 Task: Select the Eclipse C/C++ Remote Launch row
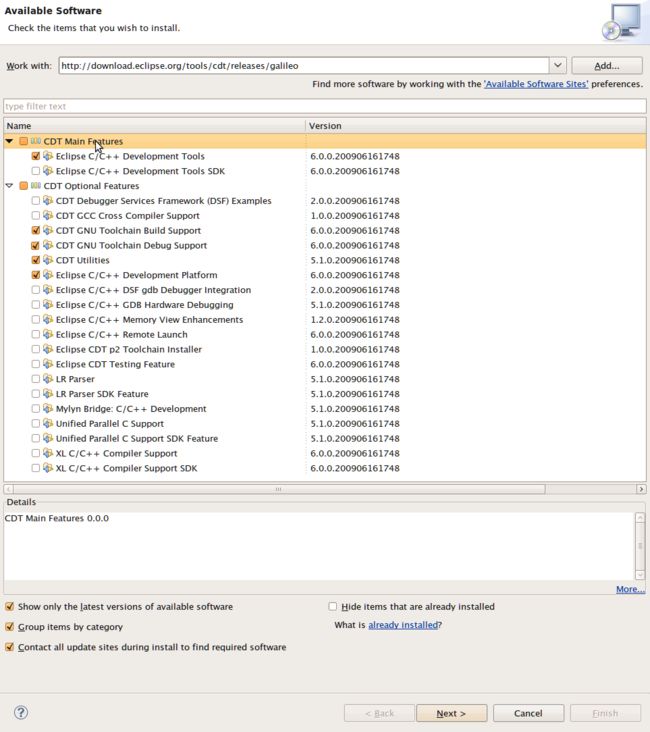pos(325,334)
